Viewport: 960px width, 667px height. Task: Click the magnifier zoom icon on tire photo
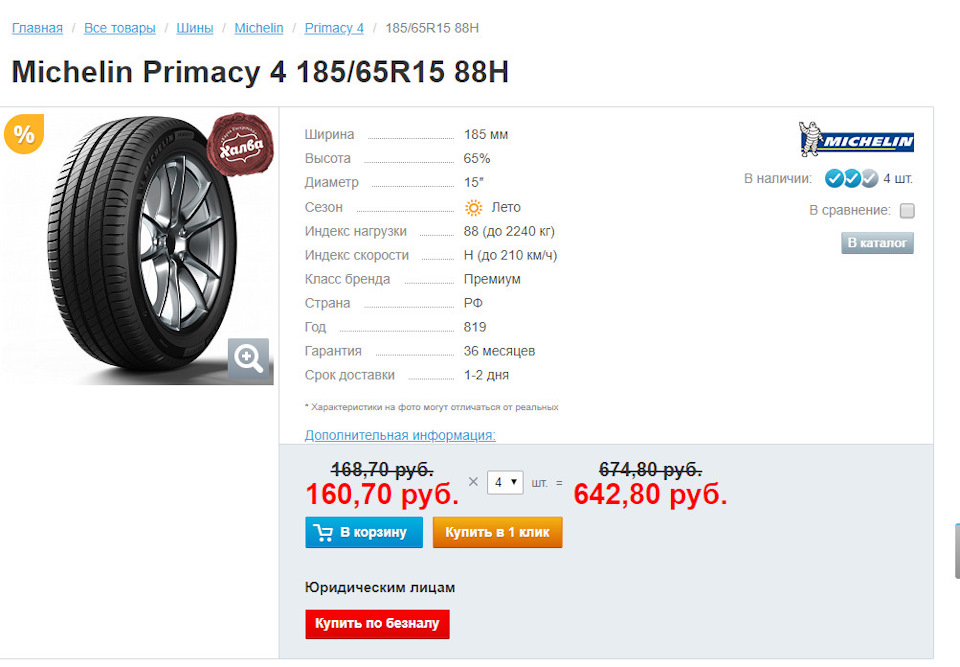click(249, 360)
